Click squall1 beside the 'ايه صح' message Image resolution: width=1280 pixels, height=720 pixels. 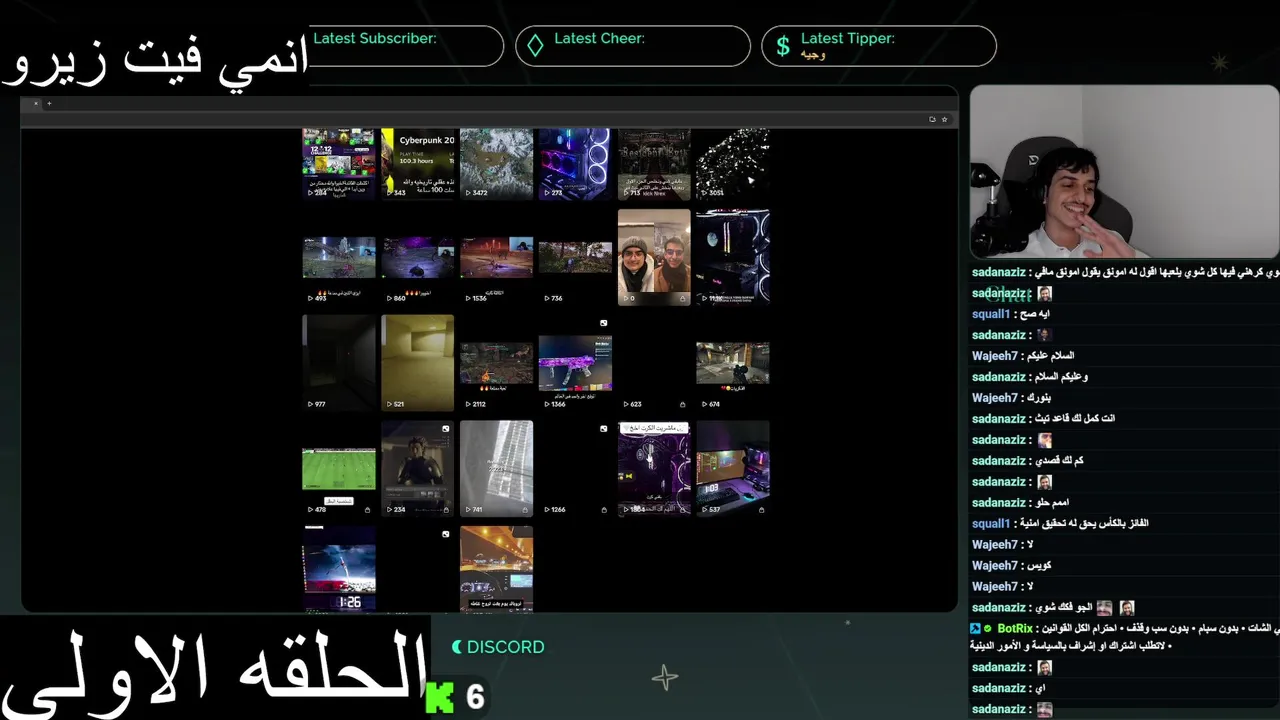991,314
